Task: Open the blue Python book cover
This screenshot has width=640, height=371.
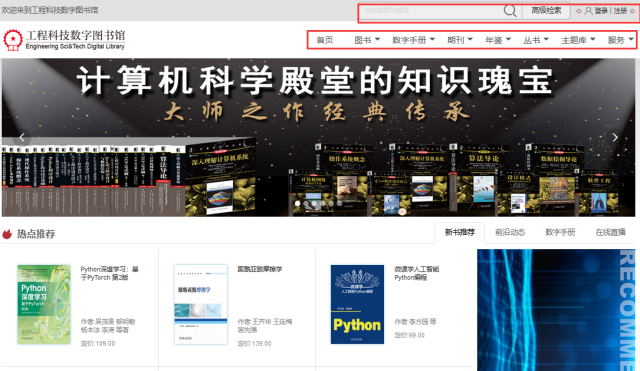Action: click(x=357, y=304)
